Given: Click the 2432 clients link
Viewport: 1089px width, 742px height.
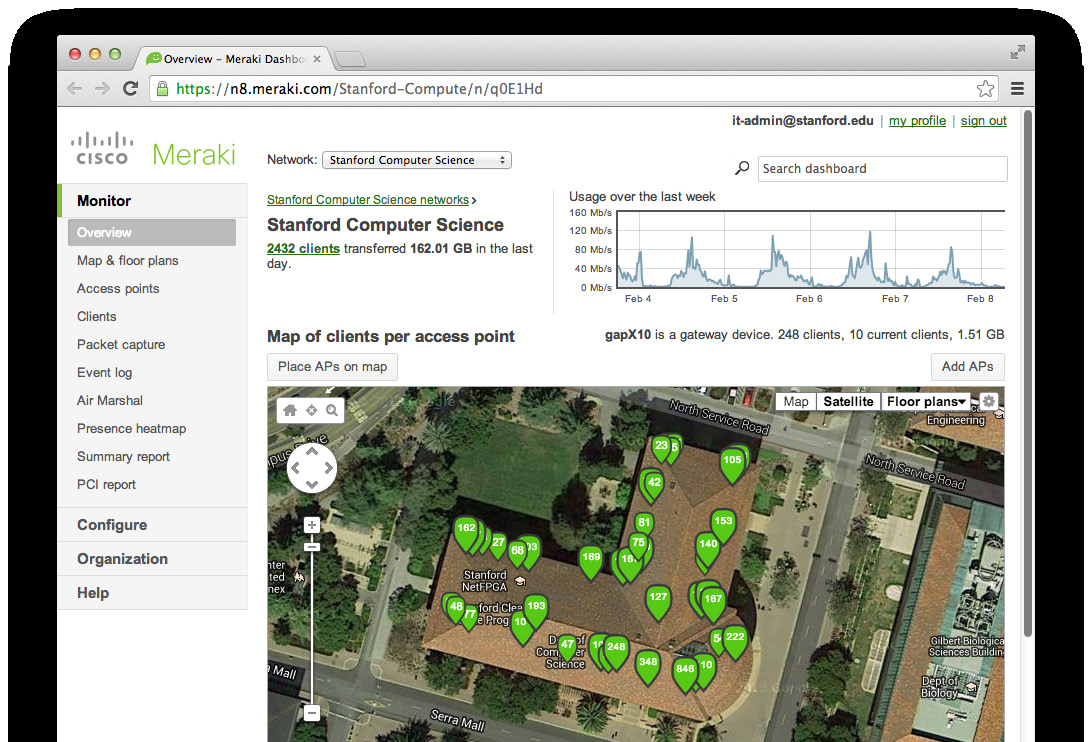Looking at the screenshot, I should [x=303, y=248].
